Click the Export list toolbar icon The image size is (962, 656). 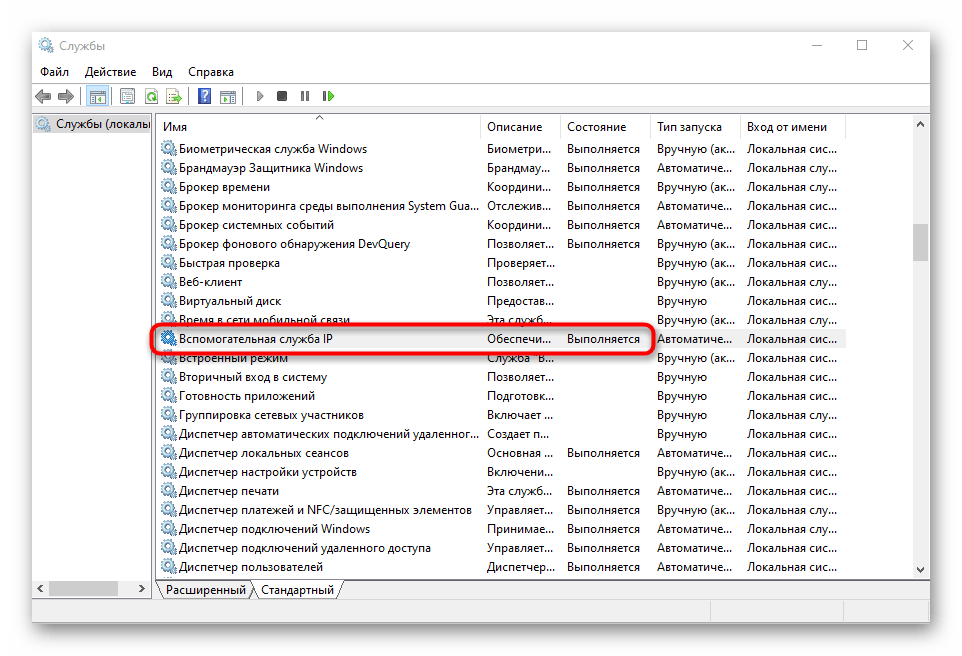pyautogui.click(x=174, y=96)
